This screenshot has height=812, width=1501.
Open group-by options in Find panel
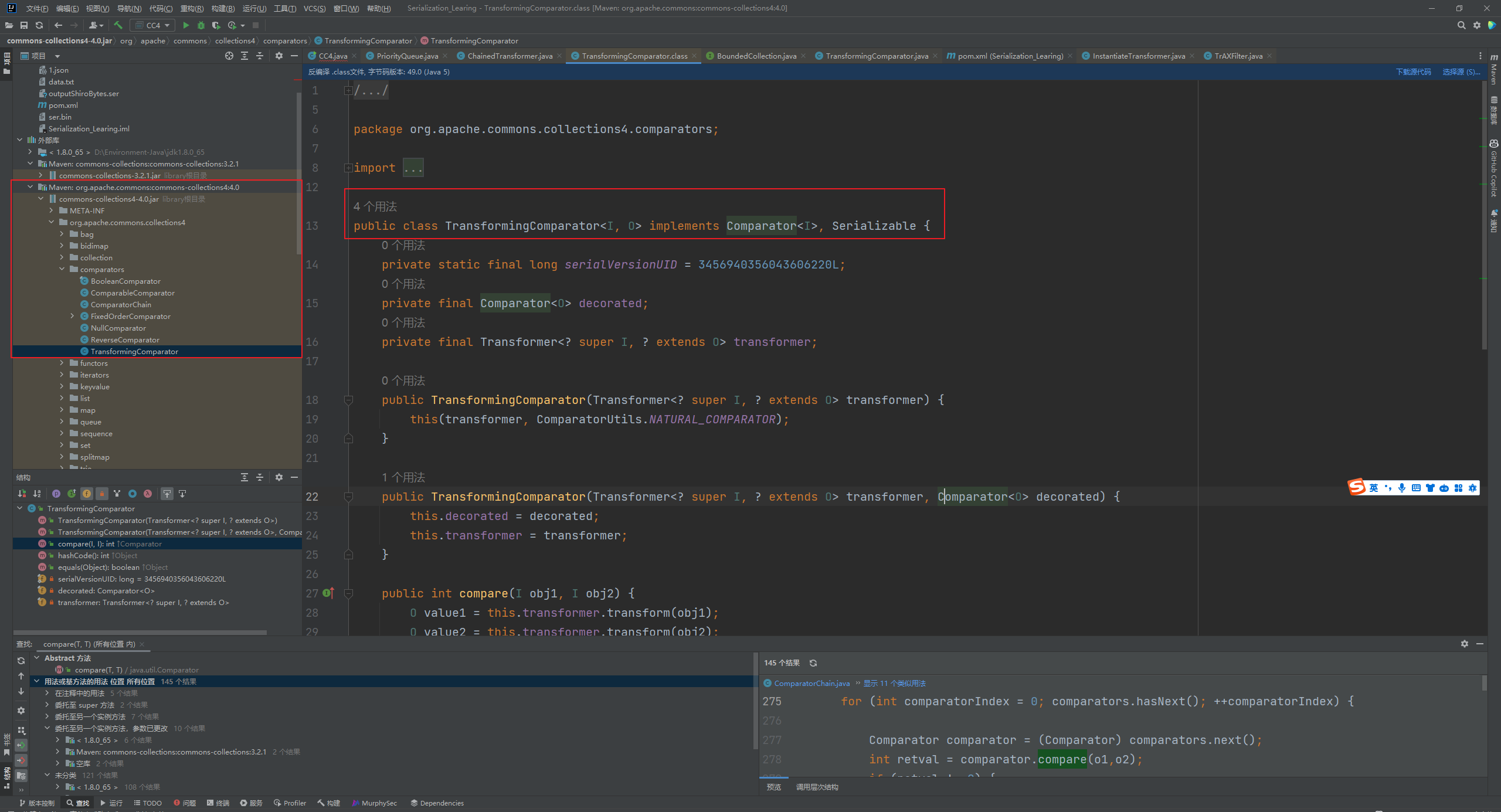(x=21, y=730)
